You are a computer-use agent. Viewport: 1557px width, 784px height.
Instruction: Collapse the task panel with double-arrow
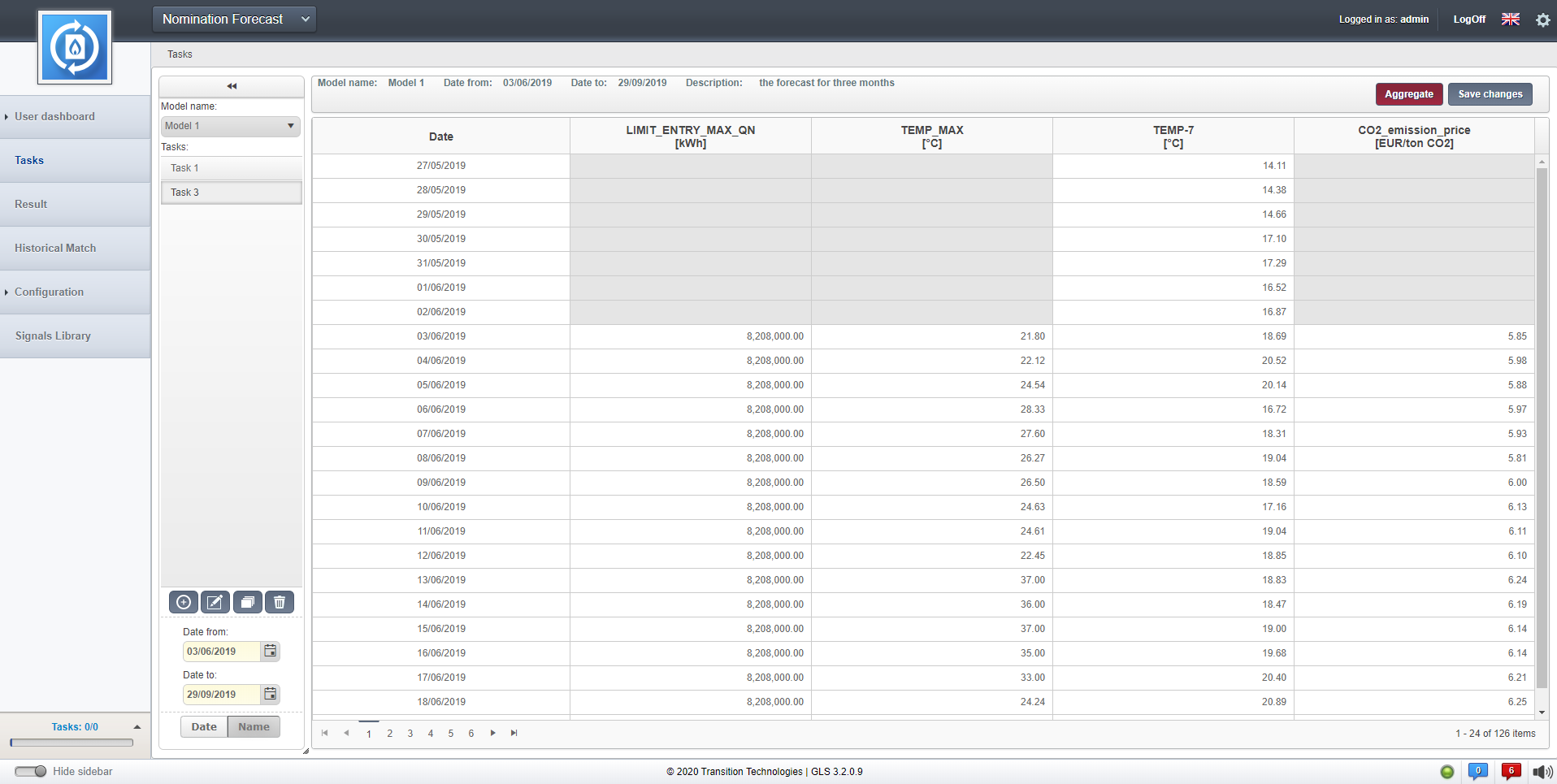pyautogui.click(x=232, y=86)
